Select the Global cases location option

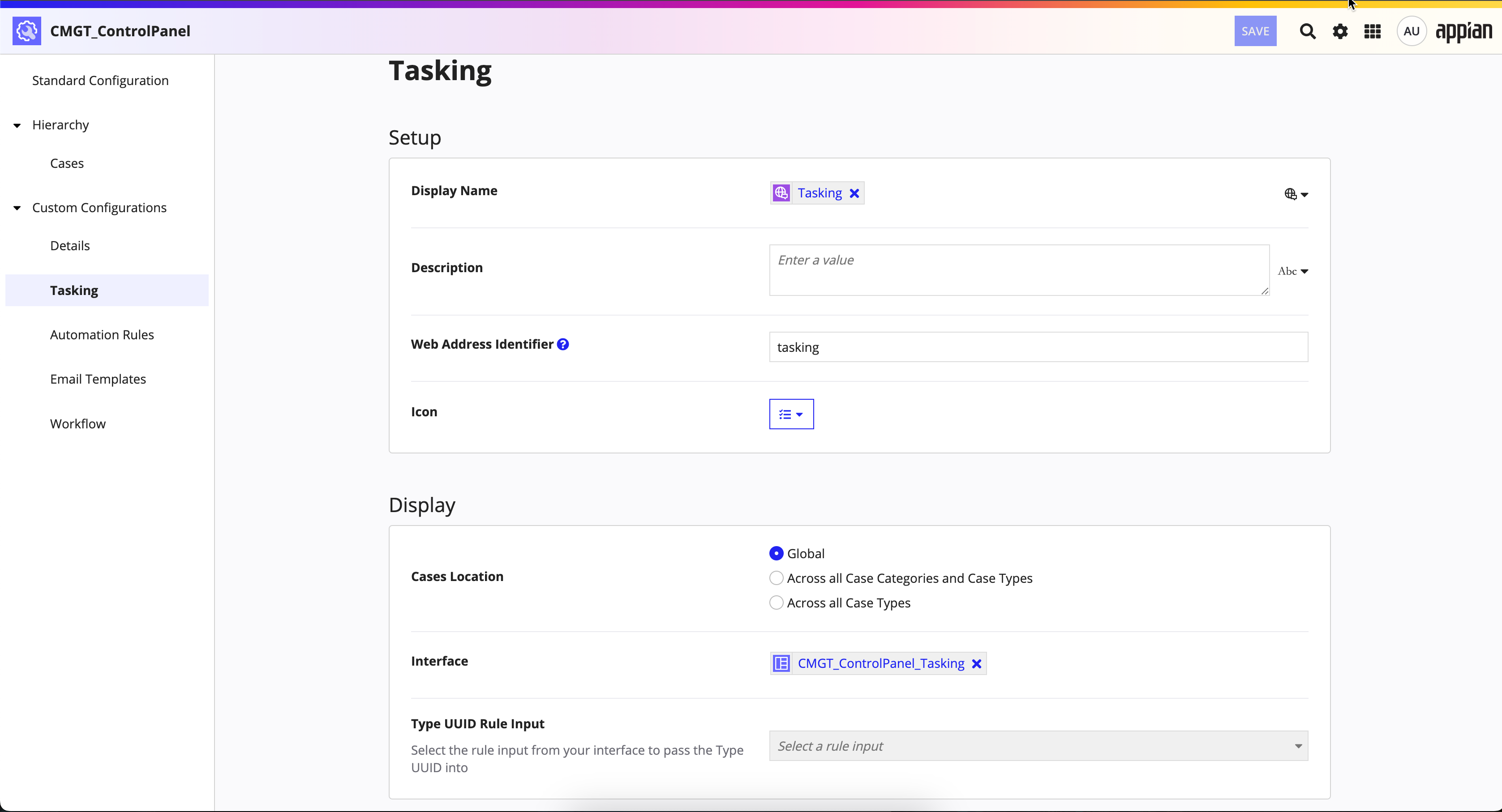pyautogui.click(x=776, y=553)
